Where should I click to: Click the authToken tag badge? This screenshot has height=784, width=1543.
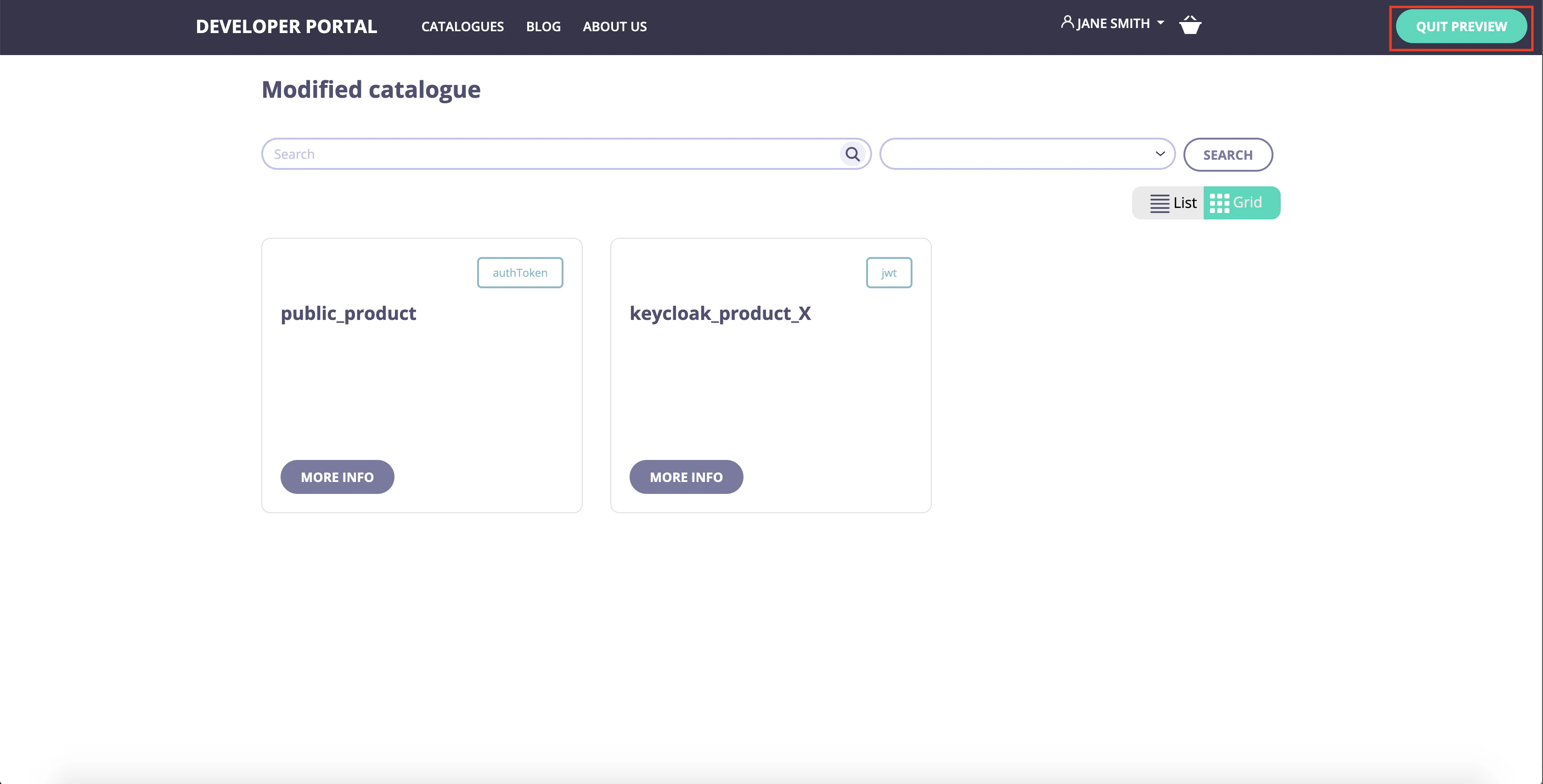point(520,273)
